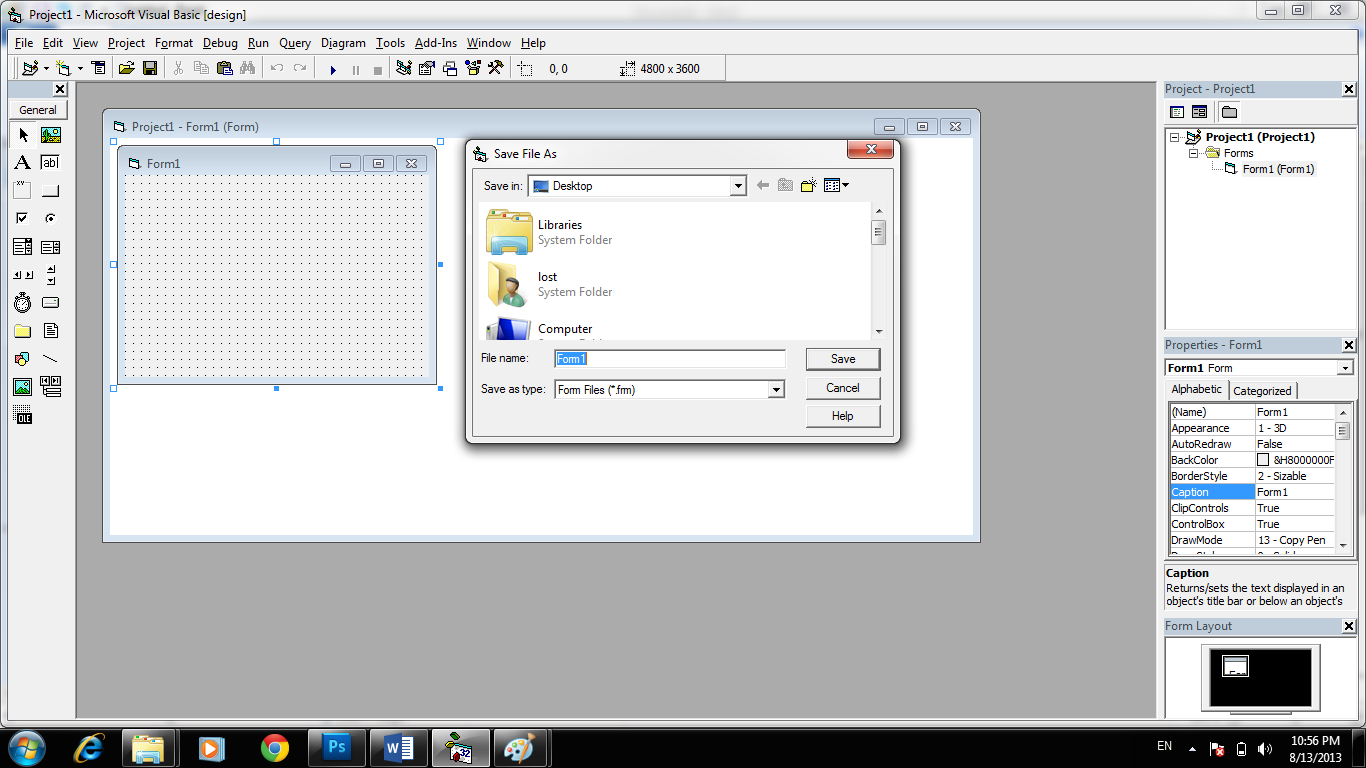Click the Save button in dialog
The width and height of the screenshot is (1366, 768).
coord(843,359)
